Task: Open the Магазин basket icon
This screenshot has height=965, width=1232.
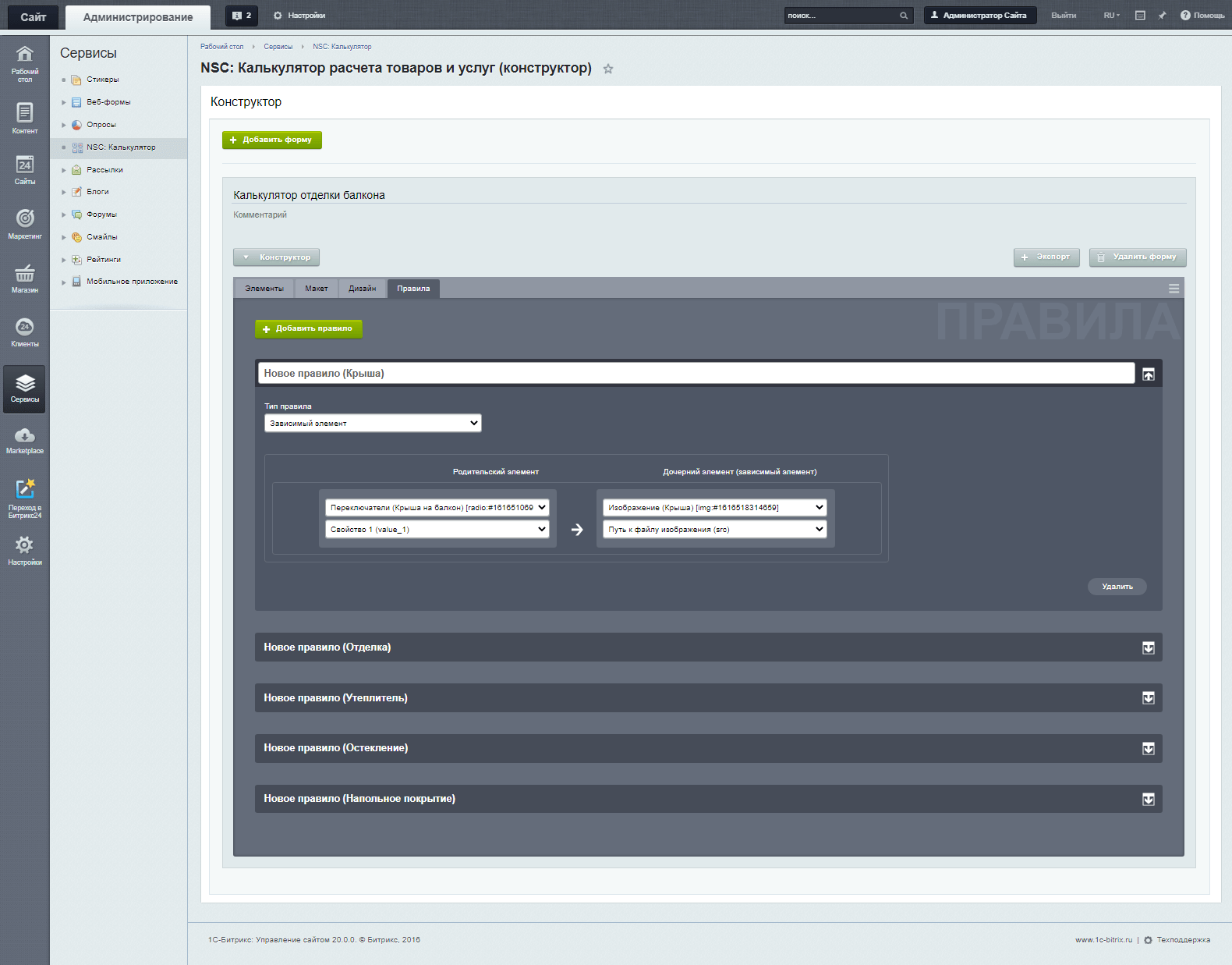Action: (x=25, y=274)
